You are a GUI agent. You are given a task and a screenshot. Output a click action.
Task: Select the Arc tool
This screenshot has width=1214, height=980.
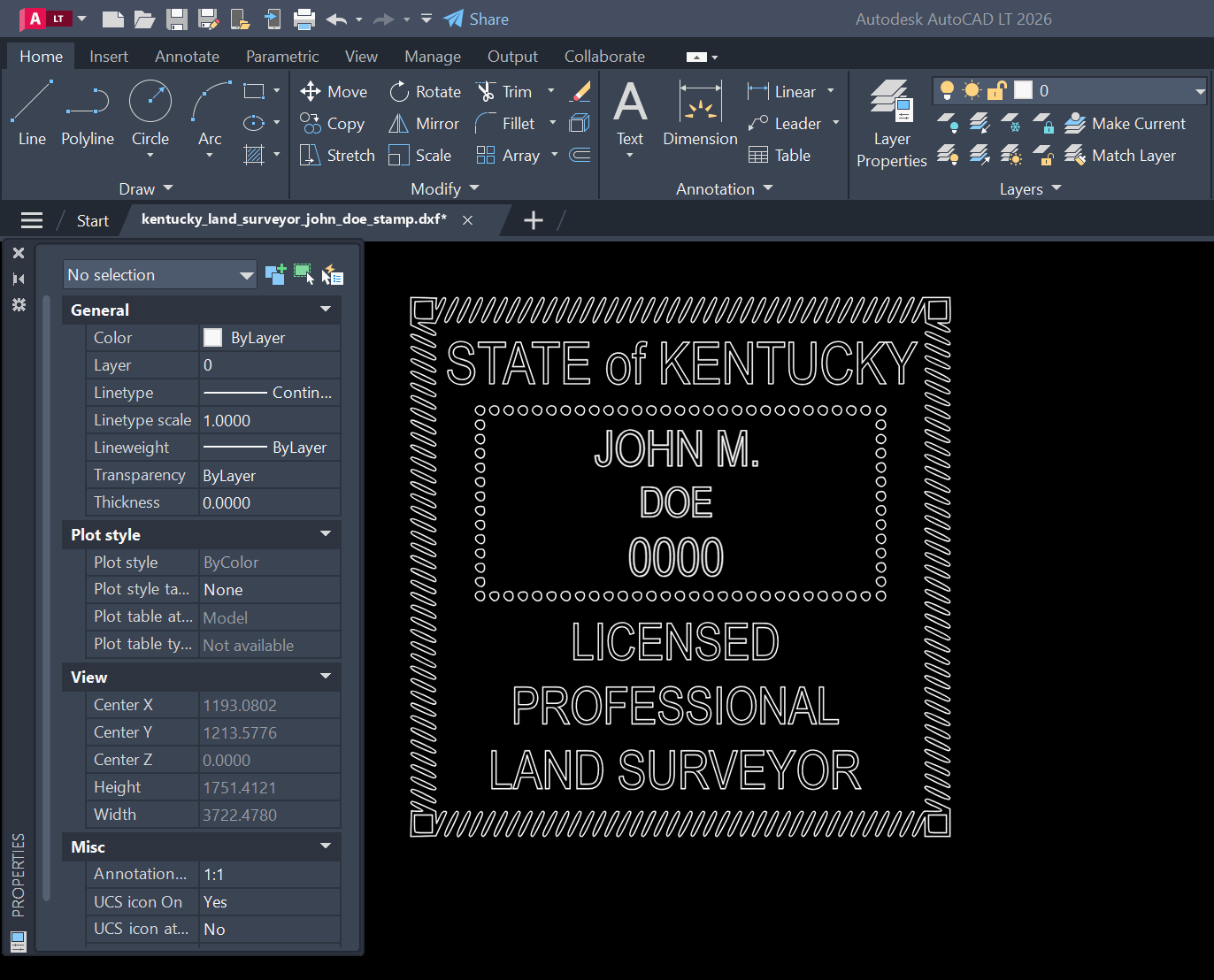(210, 112)
